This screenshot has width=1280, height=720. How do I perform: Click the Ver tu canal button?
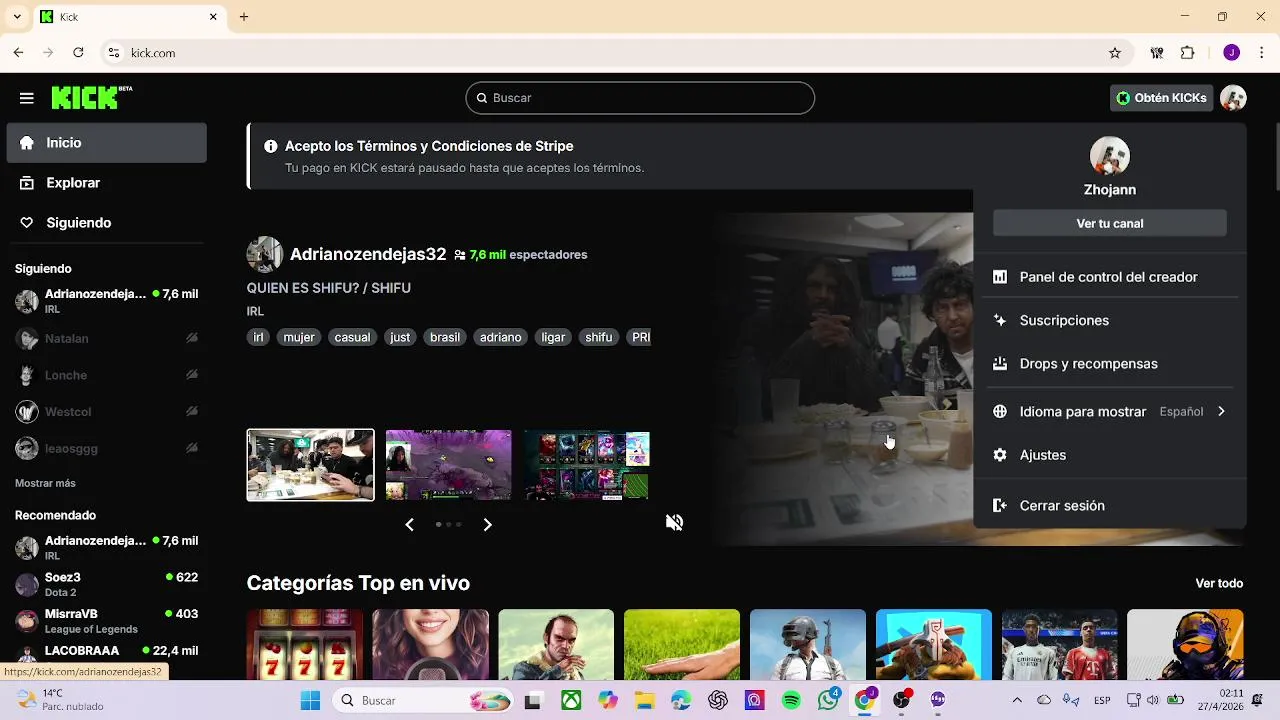(x=1110, y=223)
